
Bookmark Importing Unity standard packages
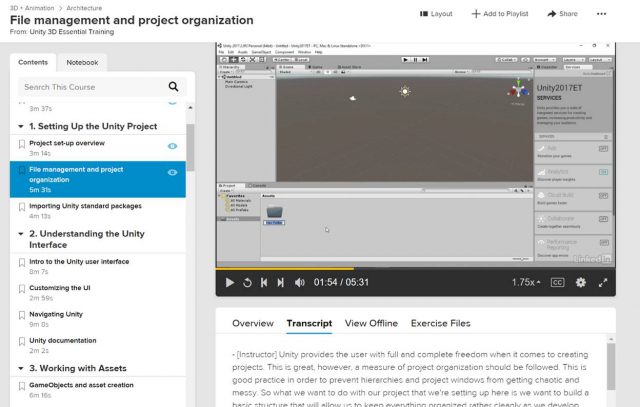point(22,207)
